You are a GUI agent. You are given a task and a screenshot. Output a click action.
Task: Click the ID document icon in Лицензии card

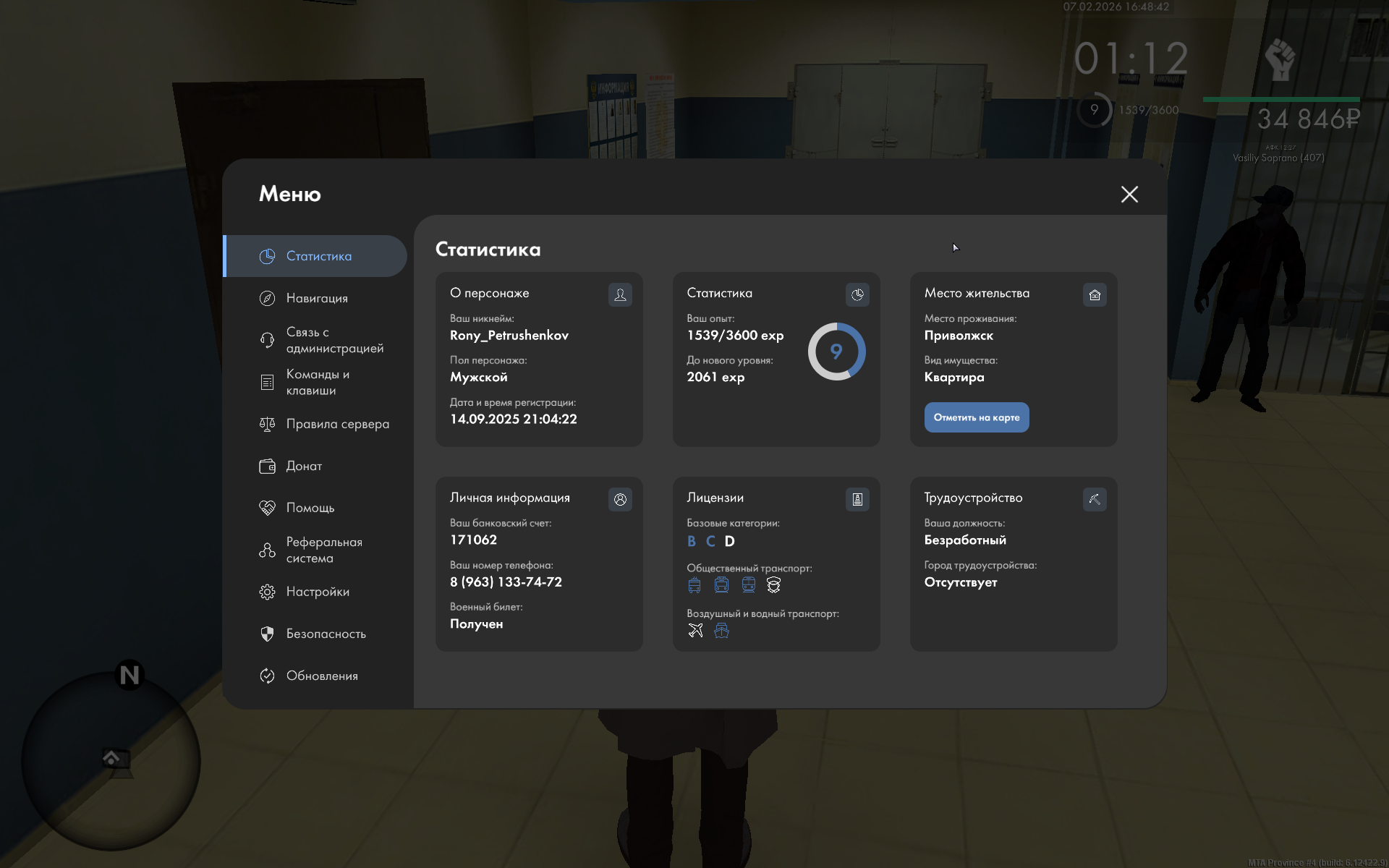point(857,499)
